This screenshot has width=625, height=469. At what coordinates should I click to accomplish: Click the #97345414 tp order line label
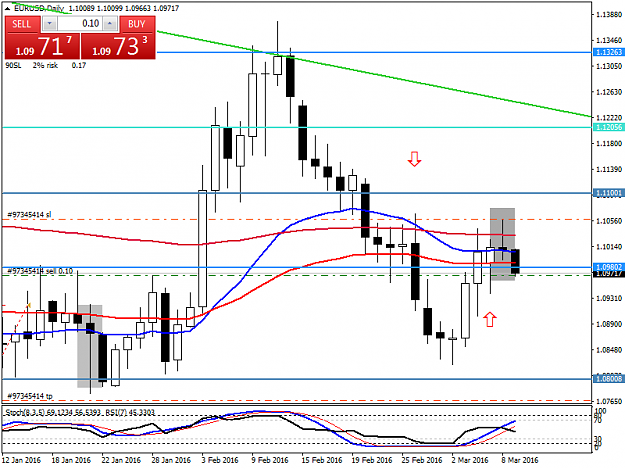pos(30,396)
